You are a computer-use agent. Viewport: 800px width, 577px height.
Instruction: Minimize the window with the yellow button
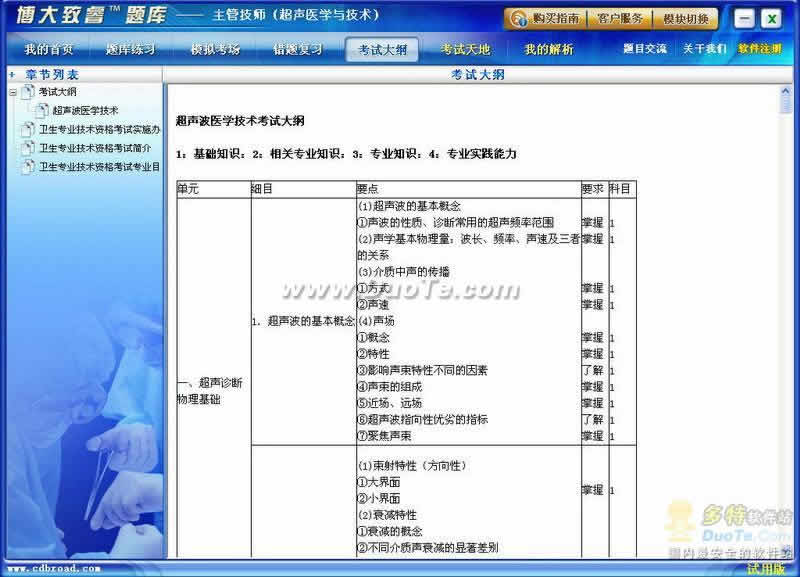(x=743, y=19)
